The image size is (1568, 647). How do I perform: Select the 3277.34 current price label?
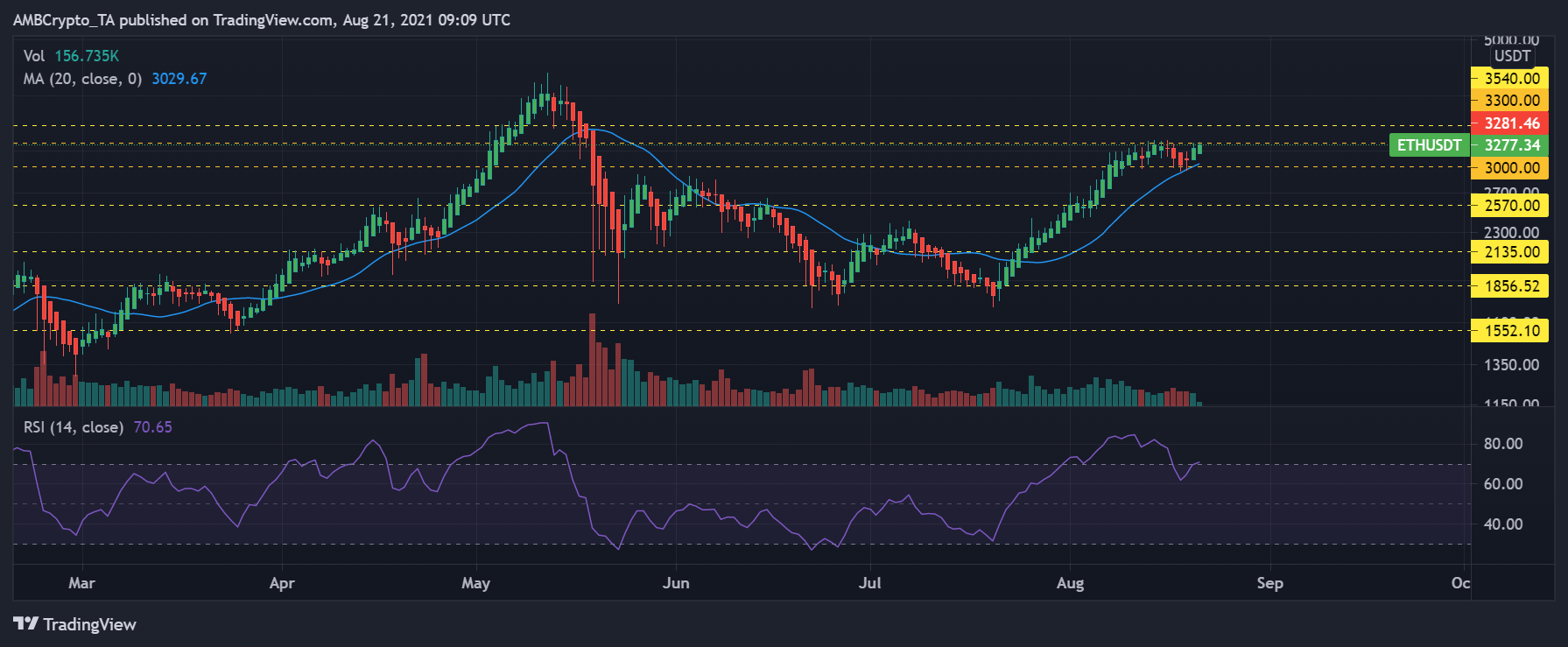[x=1511, y=145]
